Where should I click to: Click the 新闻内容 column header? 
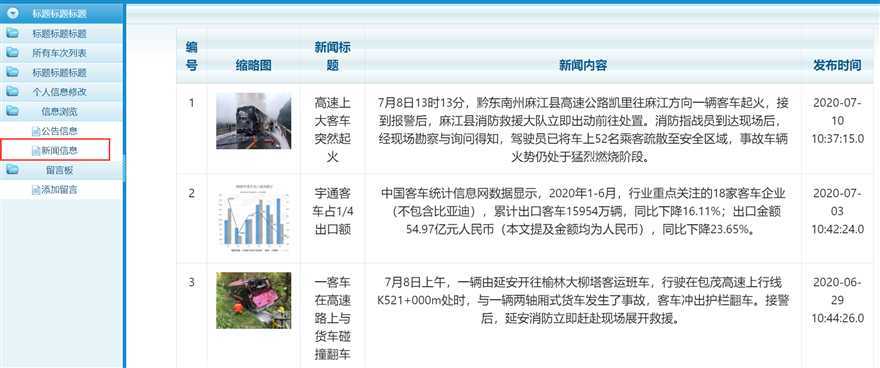[x=583, y=66]
